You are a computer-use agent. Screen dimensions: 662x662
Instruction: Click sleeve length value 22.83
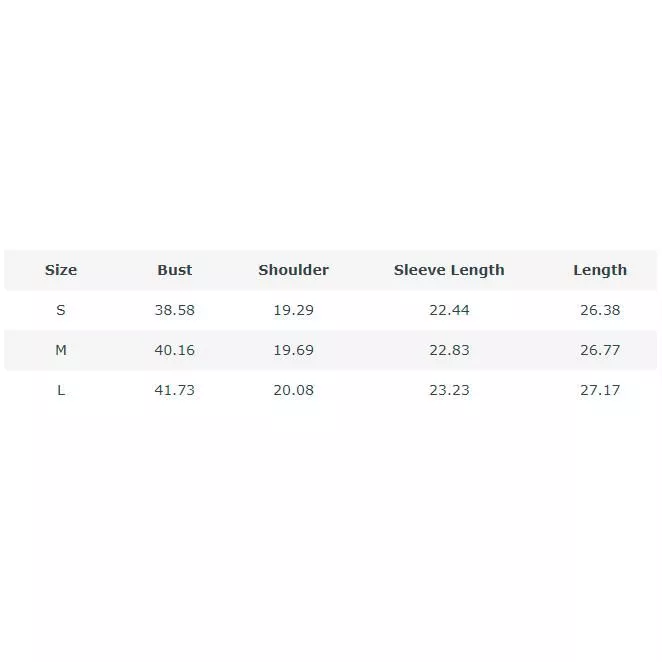449,350
